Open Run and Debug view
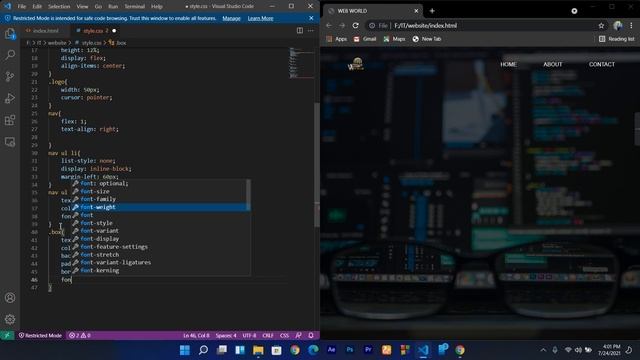Viewport: 640px width, 360px height. pyautogui.click(x=10, y=98)
